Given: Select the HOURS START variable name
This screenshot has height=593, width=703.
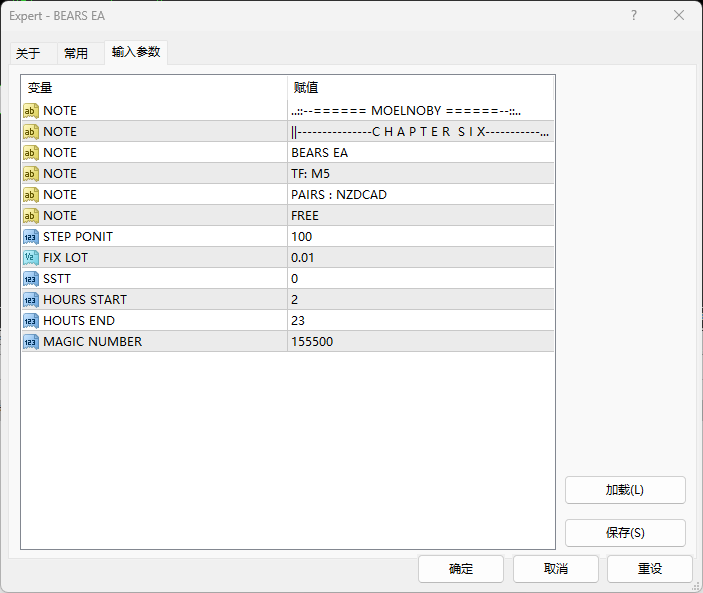Looking at the screenshot, I should pyautogui.click(x=85, y=300).
